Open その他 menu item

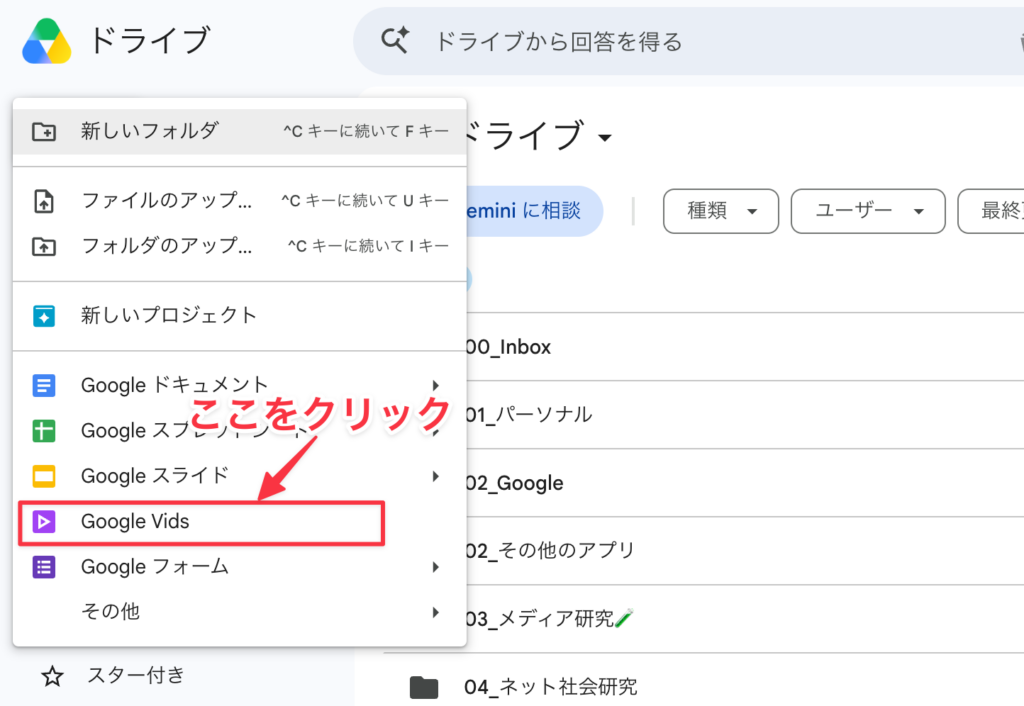[240, 612]
